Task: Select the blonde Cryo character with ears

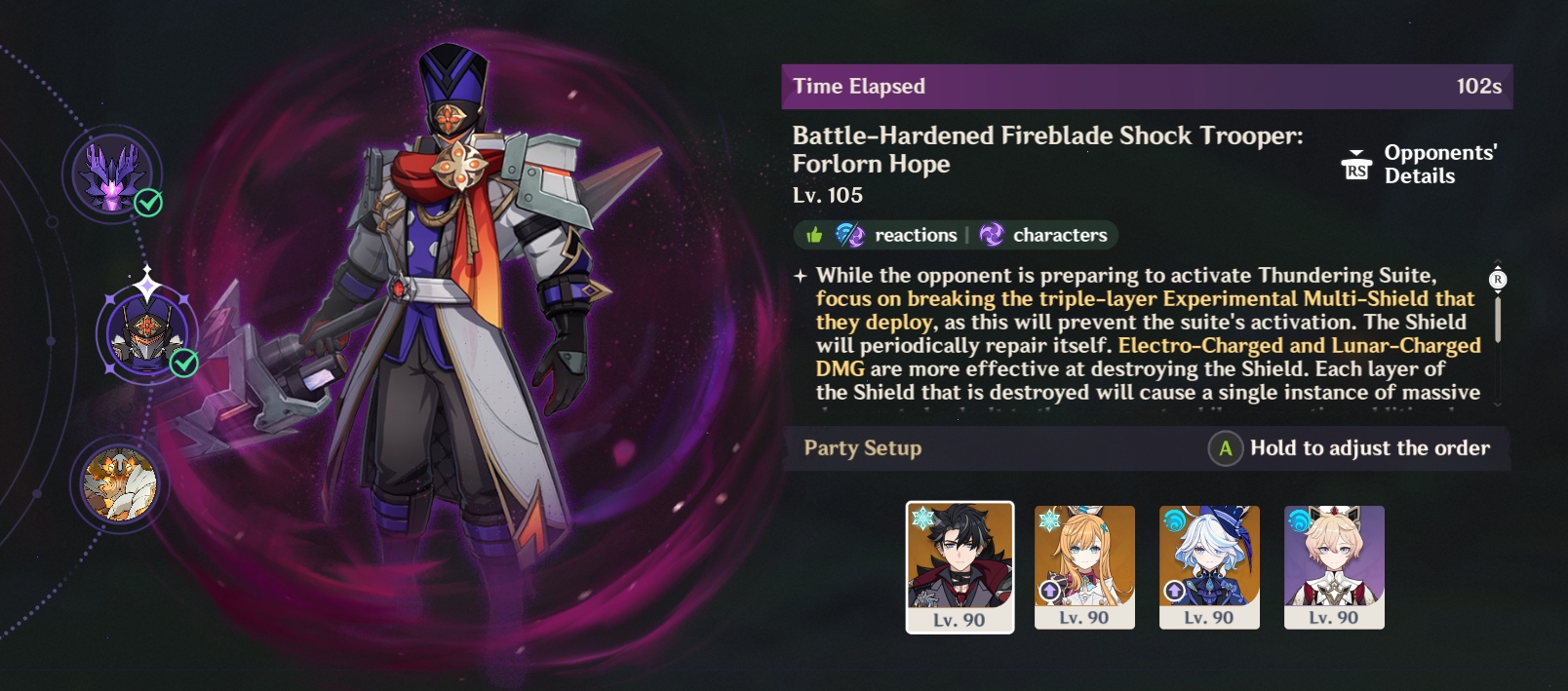Action: tap(1084, 567)
